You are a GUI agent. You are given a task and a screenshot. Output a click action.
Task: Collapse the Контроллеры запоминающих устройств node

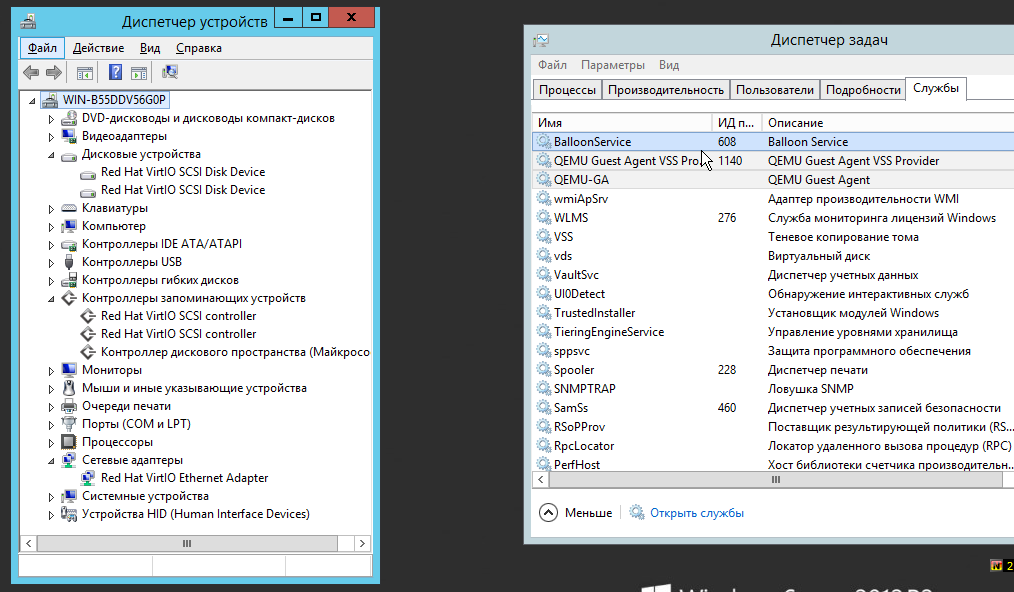(51, 299)
